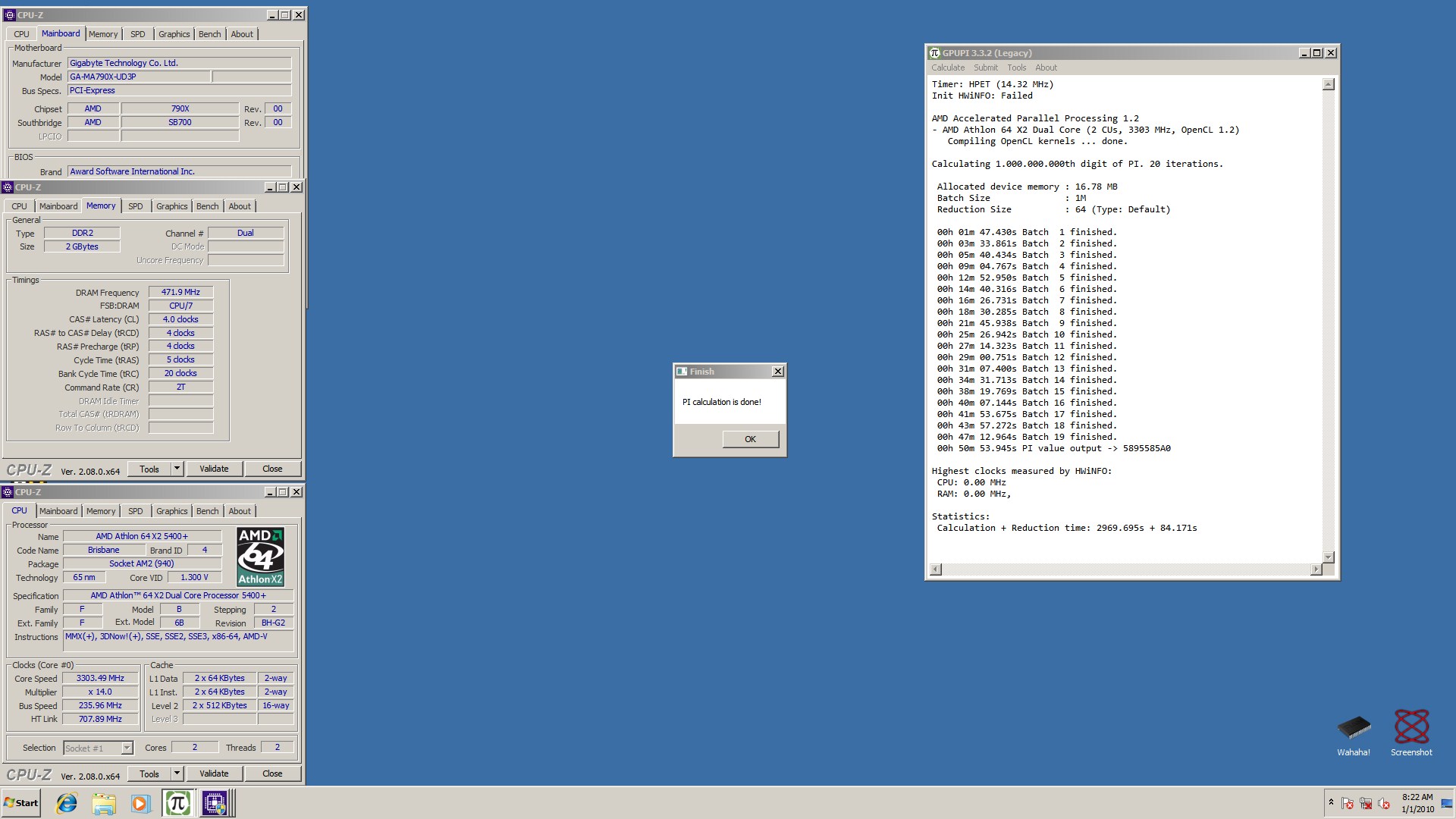Click the Name field AMD Athlon 64 X2 5400+

pyautogui.click(x=142, y=536)
